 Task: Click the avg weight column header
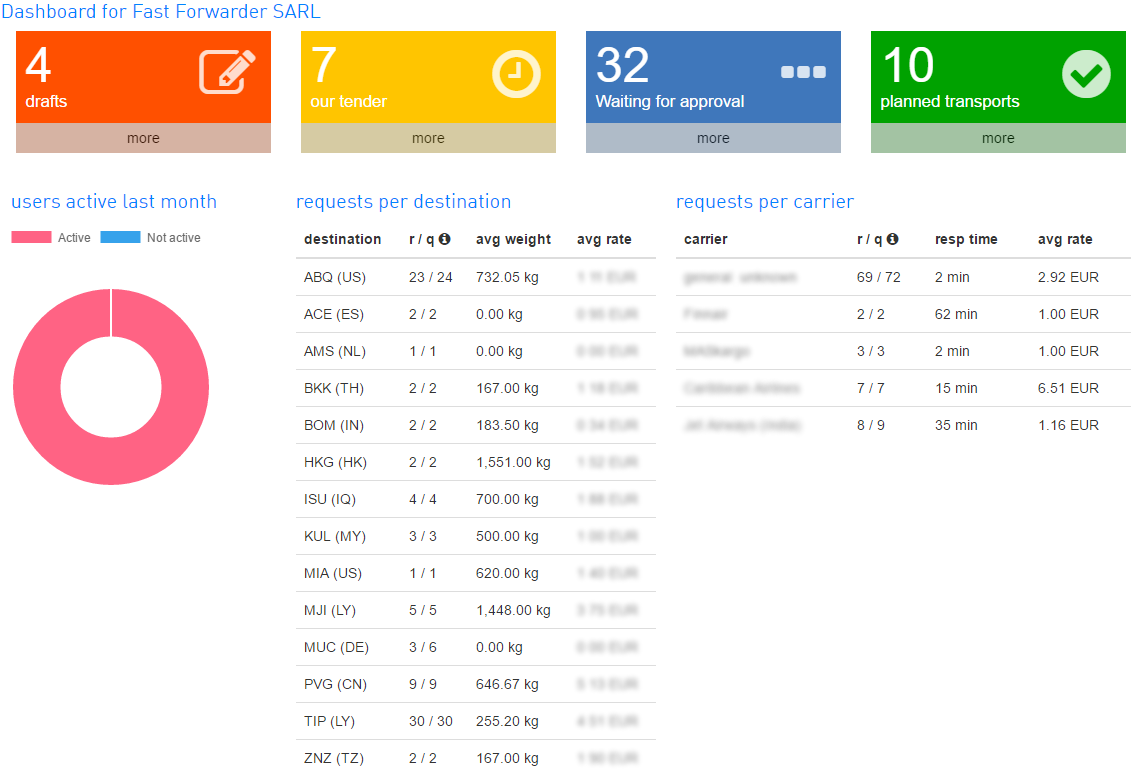(513, 240)
